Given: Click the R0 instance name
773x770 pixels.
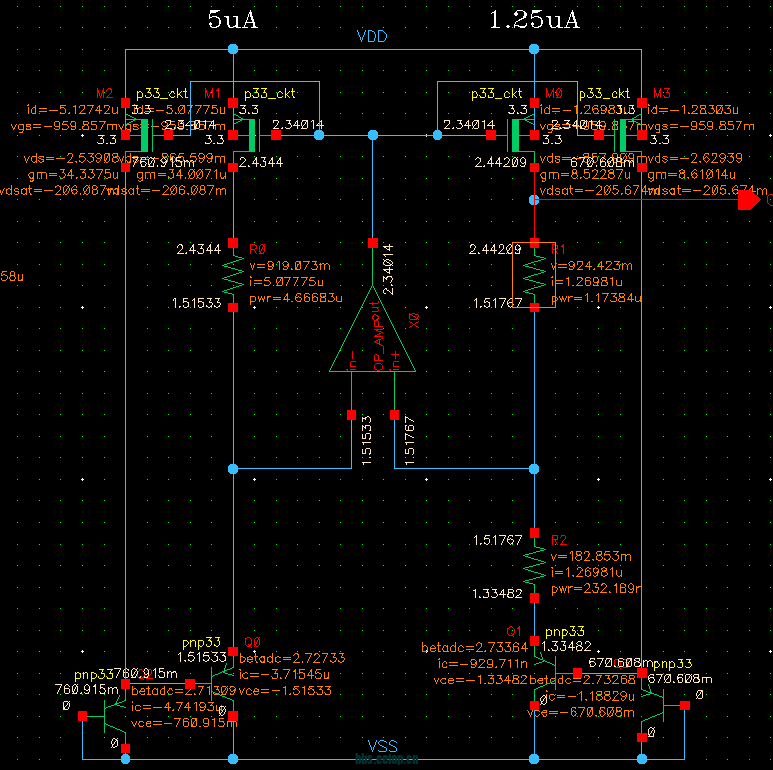Looking at the screenshot, I should click(x=257, y=249).
